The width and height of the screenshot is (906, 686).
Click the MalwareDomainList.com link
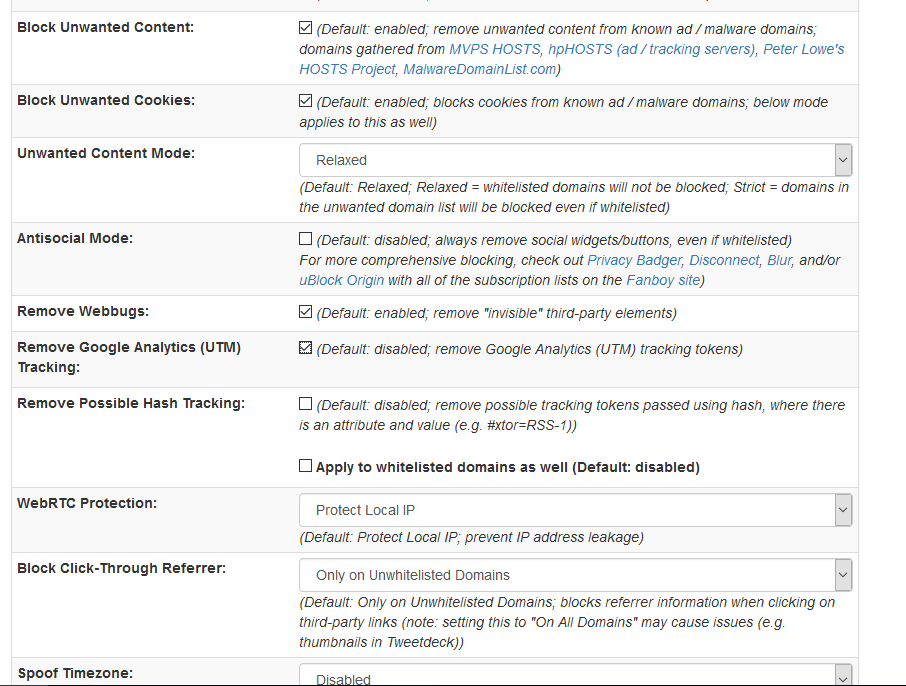click(x=479, y=69)
